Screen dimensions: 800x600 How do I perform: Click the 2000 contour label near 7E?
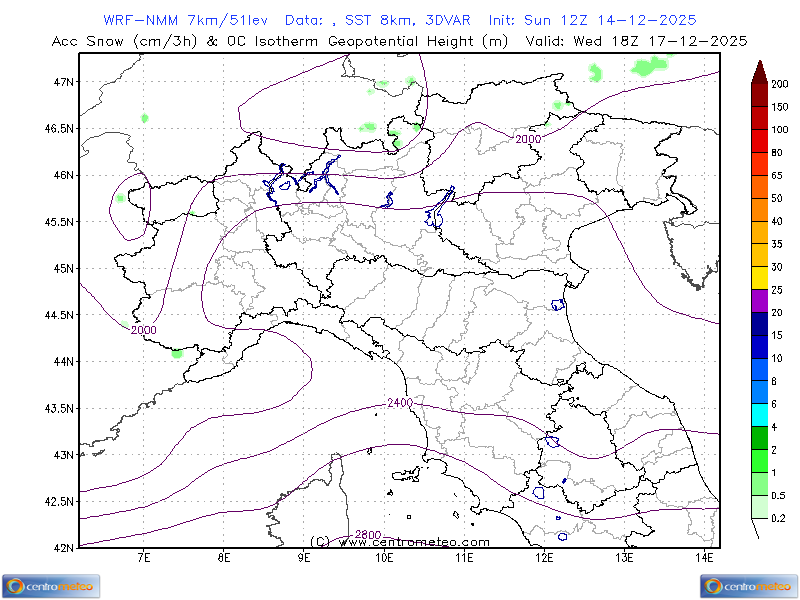[x=143, y=329]
